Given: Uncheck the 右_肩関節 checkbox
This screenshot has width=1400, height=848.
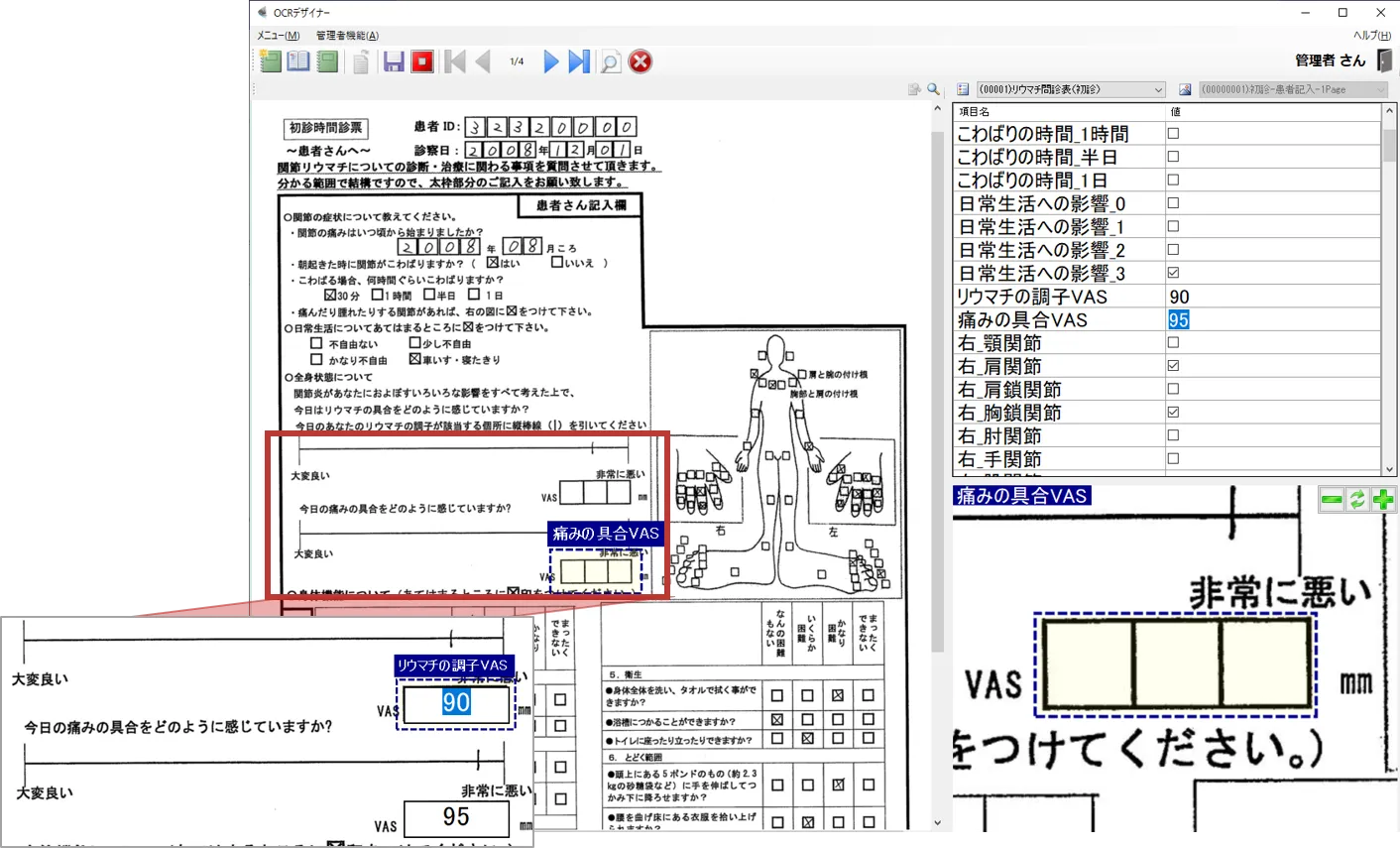Looking at the screenshot, I should (x=1173, y=366).
